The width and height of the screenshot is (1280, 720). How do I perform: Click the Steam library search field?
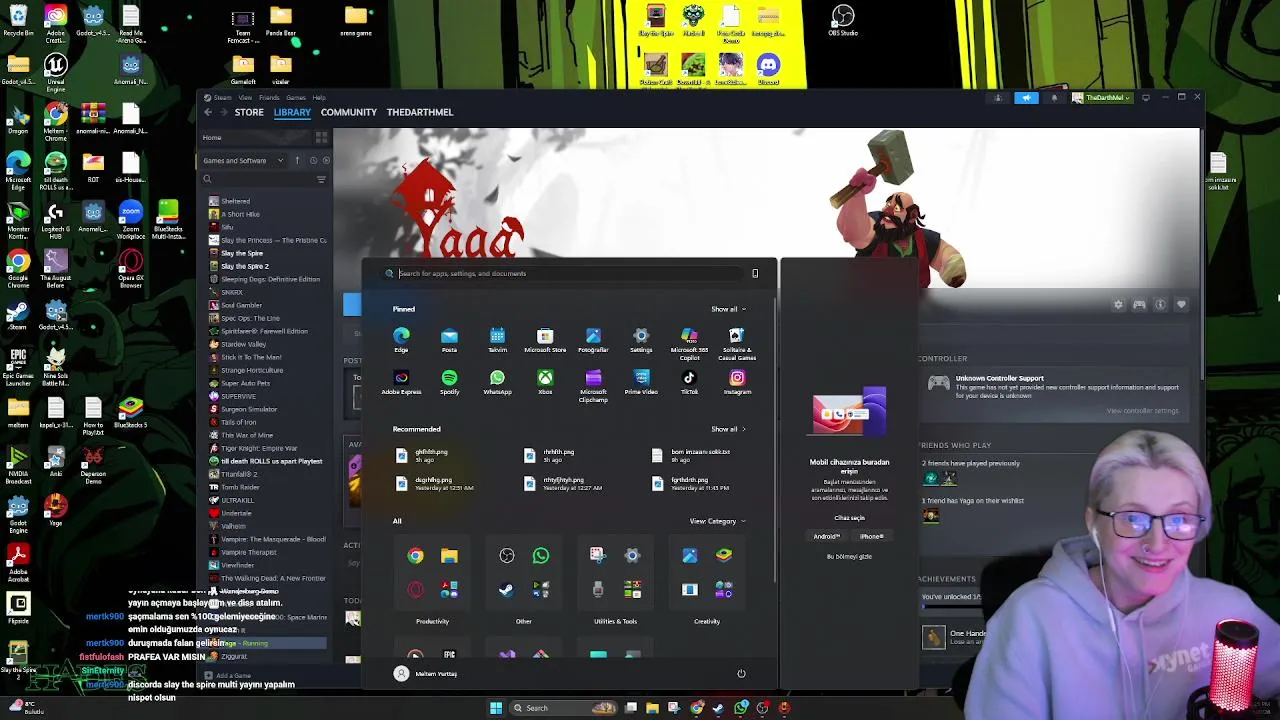pos(259,179)
